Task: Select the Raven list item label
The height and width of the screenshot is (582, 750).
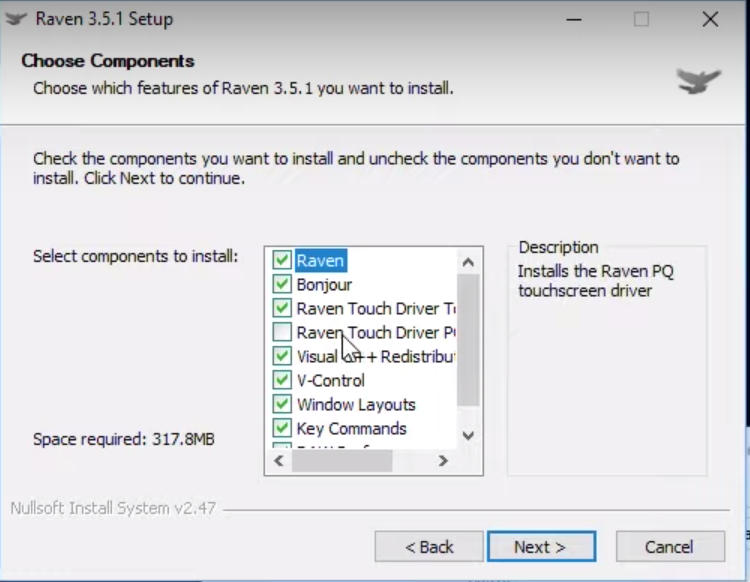Action: pos(320,261)
